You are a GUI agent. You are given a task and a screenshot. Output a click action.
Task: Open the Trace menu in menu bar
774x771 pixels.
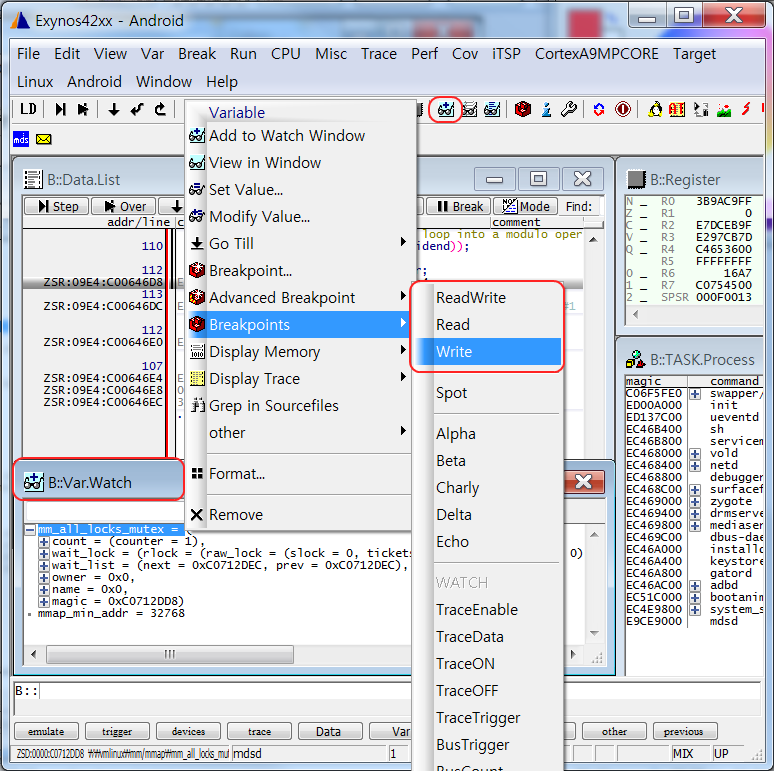(378, 54)
